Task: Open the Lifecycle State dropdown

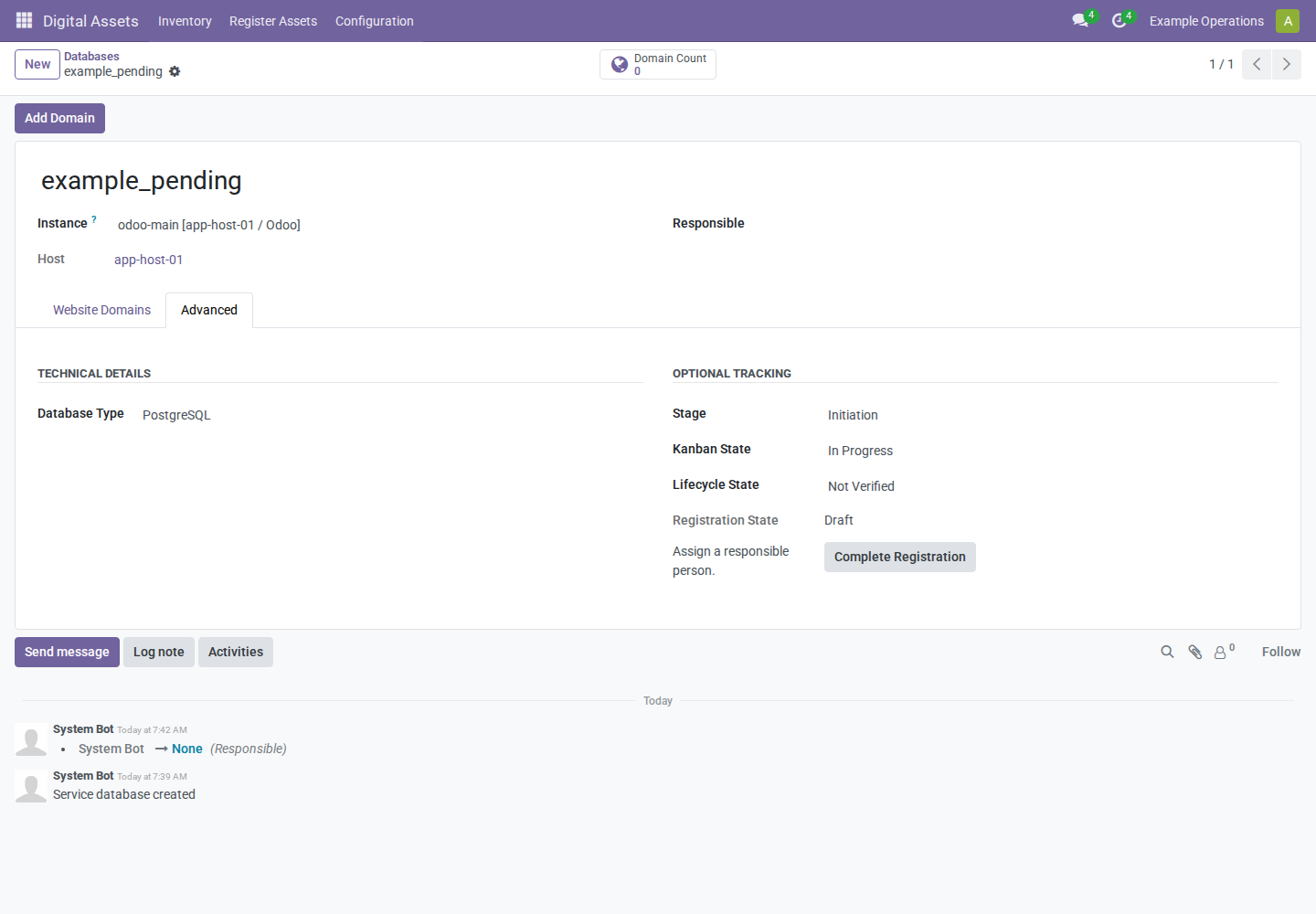Action: pyautogui.click(x=1051, y=486)
